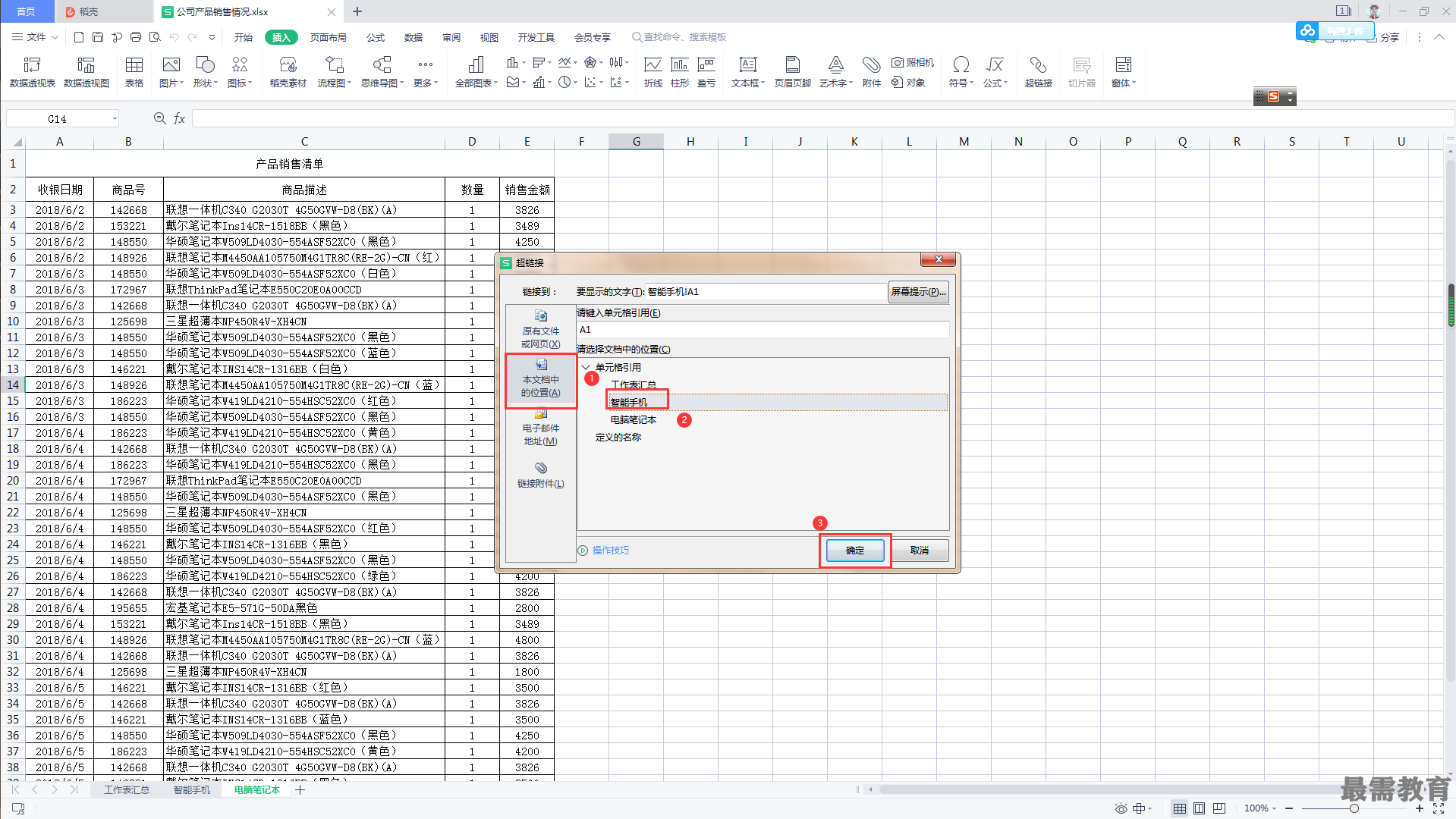Click 取消 in the hyperlink dialog
This screenshot has width=1456, height=819.
click(920, 551)
